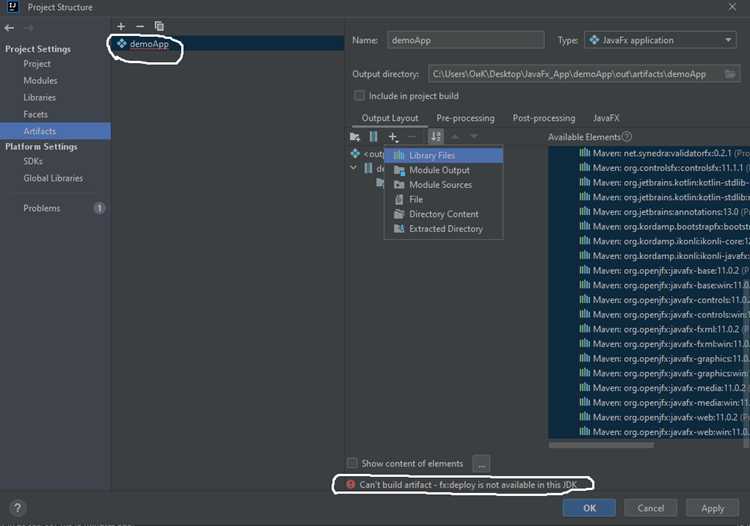Select Maven org.jetbrains annotations 13.0

pos(664,212)
